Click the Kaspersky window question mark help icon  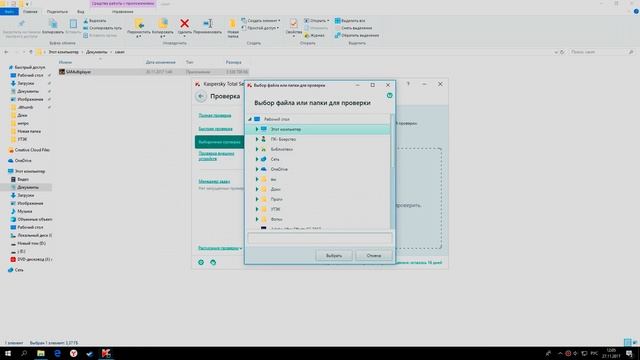coord(408,84)
